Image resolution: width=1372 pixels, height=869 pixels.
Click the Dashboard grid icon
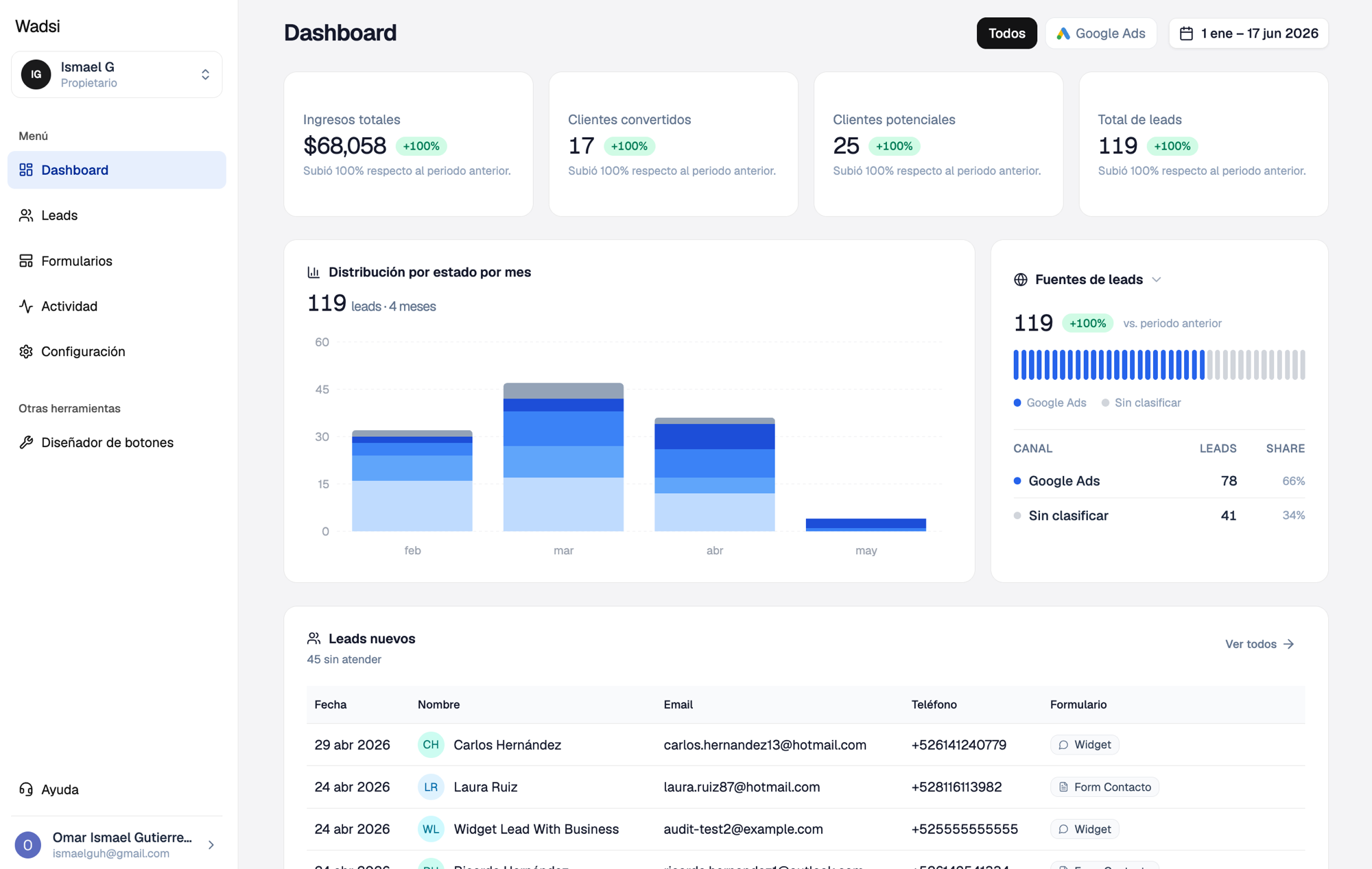tap(26, 170)
